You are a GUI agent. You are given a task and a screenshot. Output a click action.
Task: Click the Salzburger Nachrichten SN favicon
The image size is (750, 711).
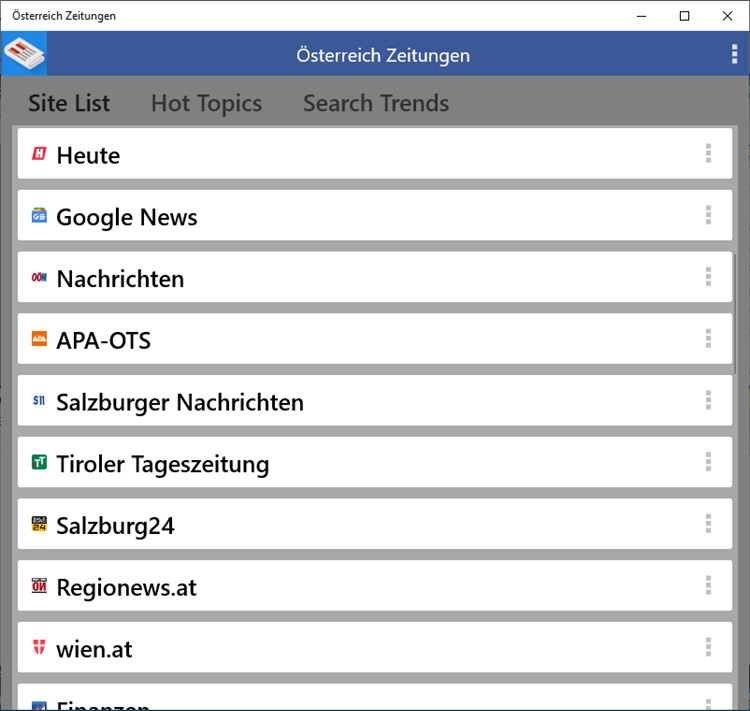tap(39, 400)
